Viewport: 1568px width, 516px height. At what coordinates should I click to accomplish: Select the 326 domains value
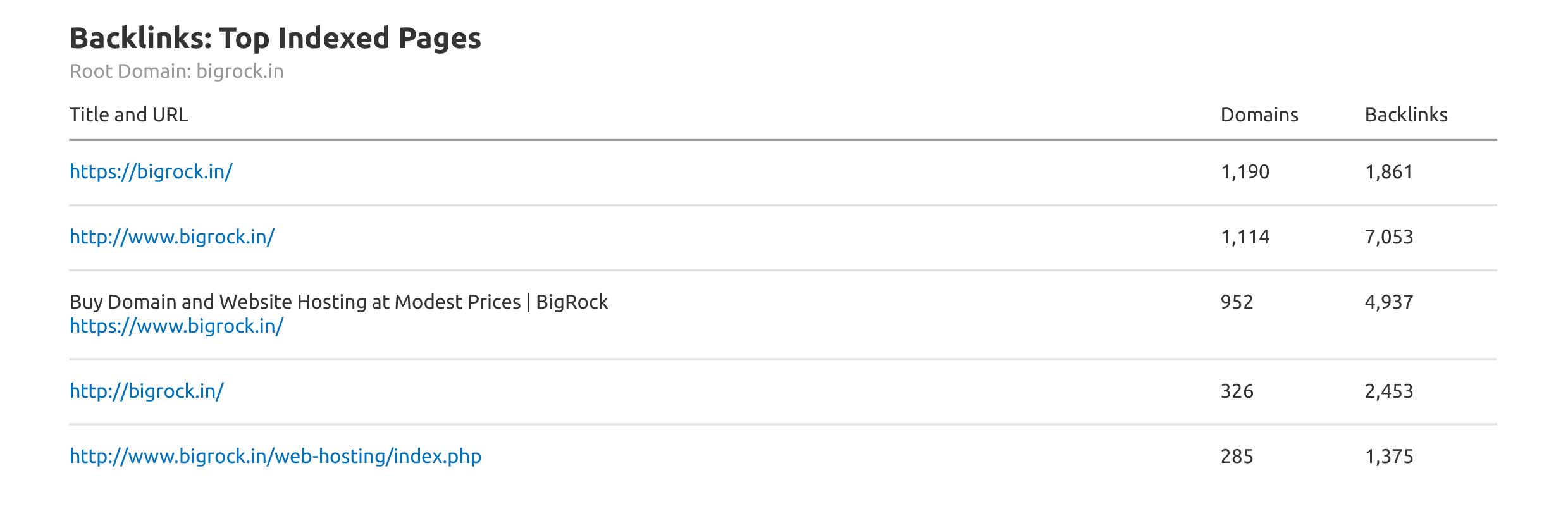[x=1237, y=391]
